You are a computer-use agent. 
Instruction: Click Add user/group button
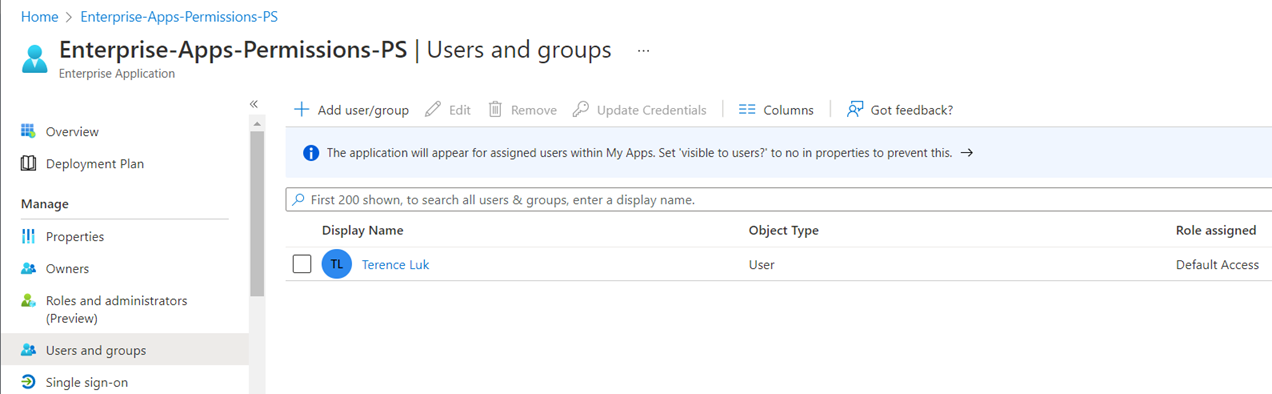(x=351, y=110)
